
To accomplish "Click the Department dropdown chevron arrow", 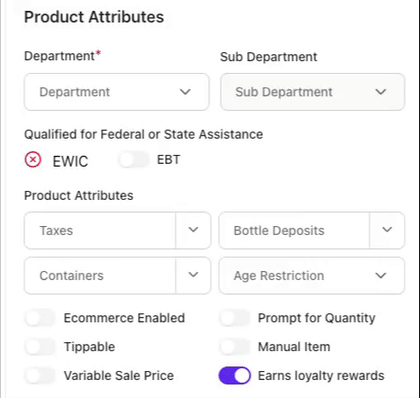I will point(185,92).
